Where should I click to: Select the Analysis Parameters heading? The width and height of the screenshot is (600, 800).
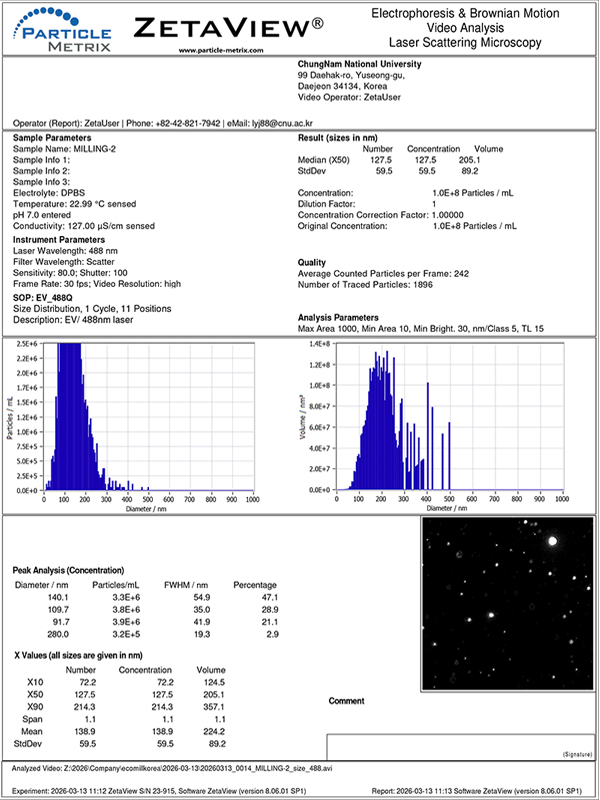[x=343, y=317]
